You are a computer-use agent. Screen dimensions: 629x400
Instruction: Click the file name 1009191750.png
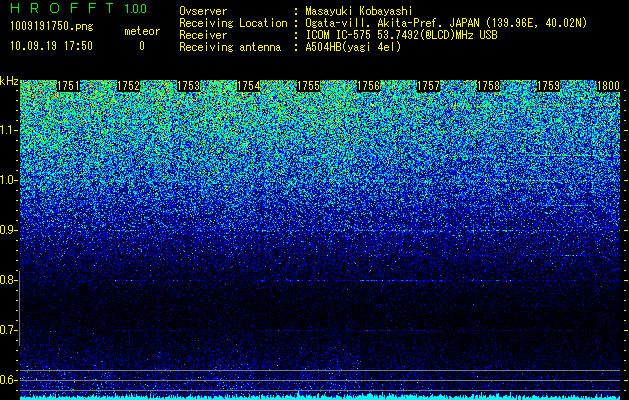(x=52, y=27)
